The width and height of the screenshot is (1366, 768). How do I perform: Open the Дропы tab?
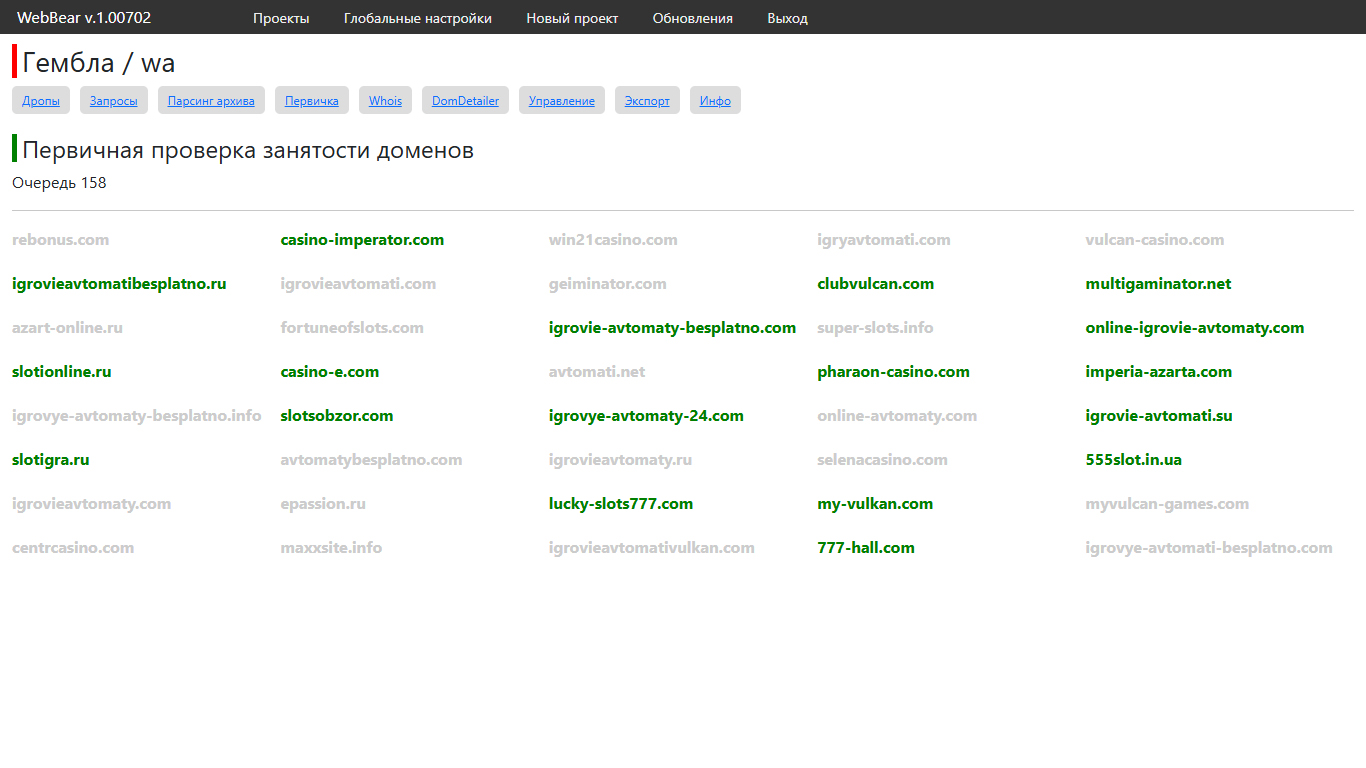point(41,101)
